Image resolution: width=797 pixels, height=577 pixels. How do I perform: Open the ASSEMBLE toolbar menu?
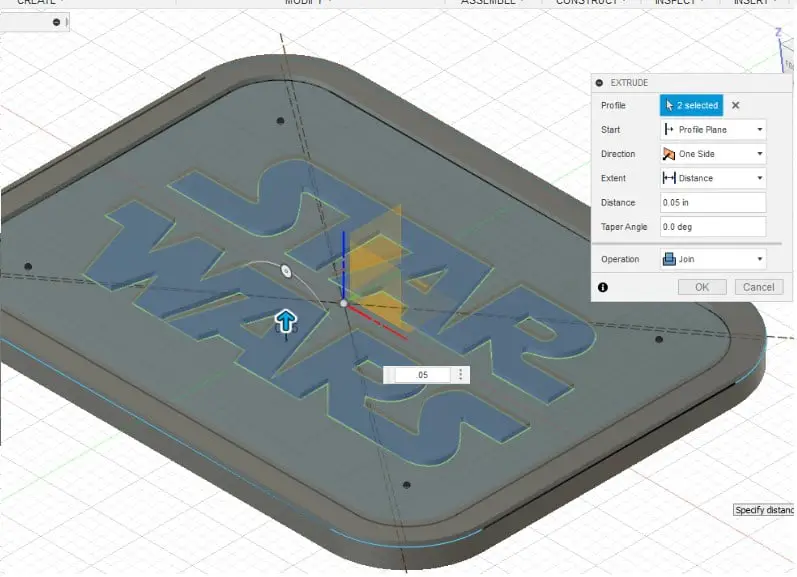click(491, 2)
